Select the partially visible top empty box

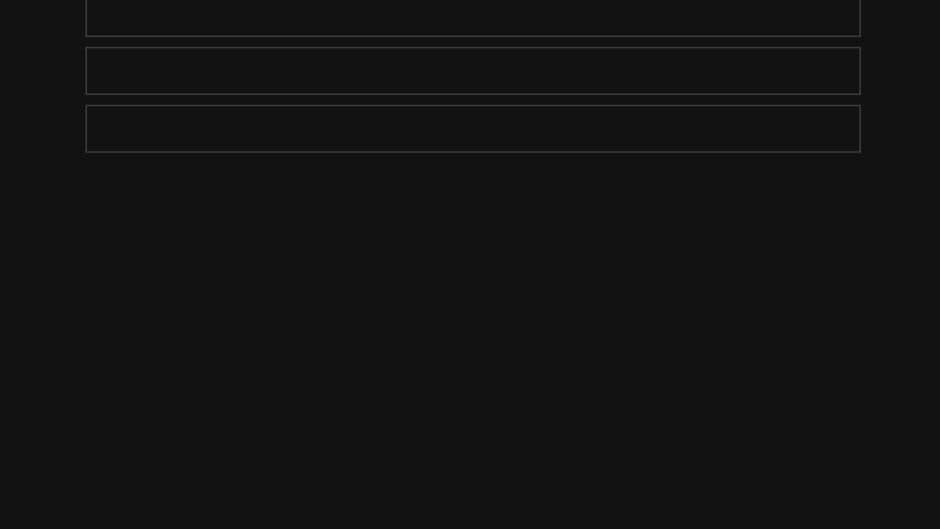pyautogui.click(x=473, y=17)
